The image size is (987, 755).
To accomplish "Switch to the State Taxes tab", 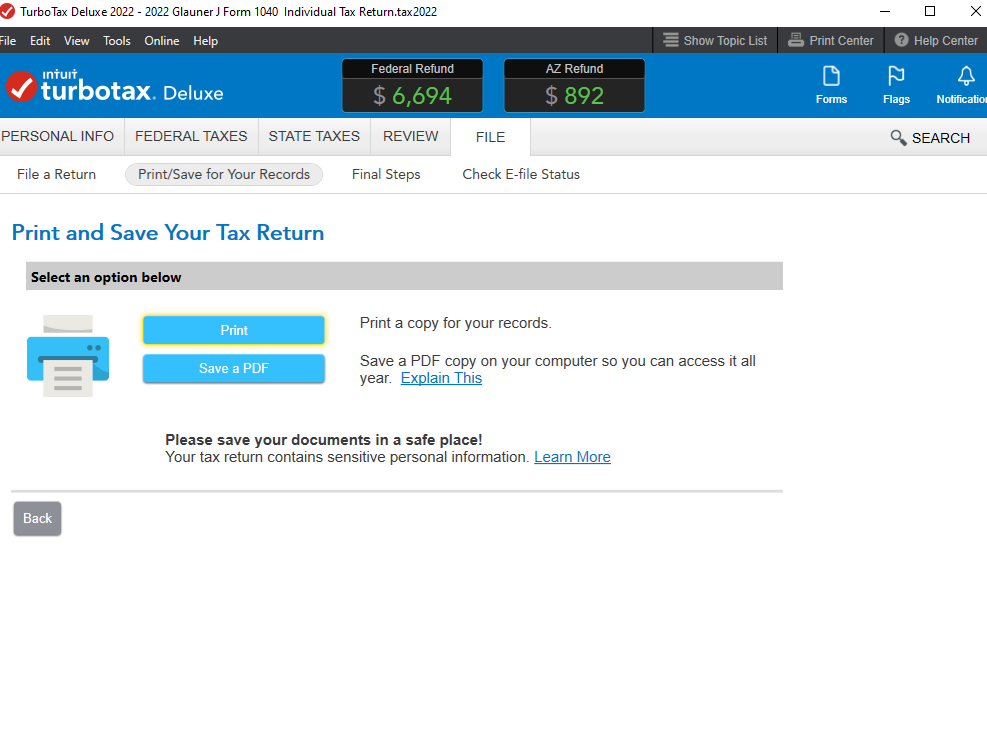I will (314, 136).
